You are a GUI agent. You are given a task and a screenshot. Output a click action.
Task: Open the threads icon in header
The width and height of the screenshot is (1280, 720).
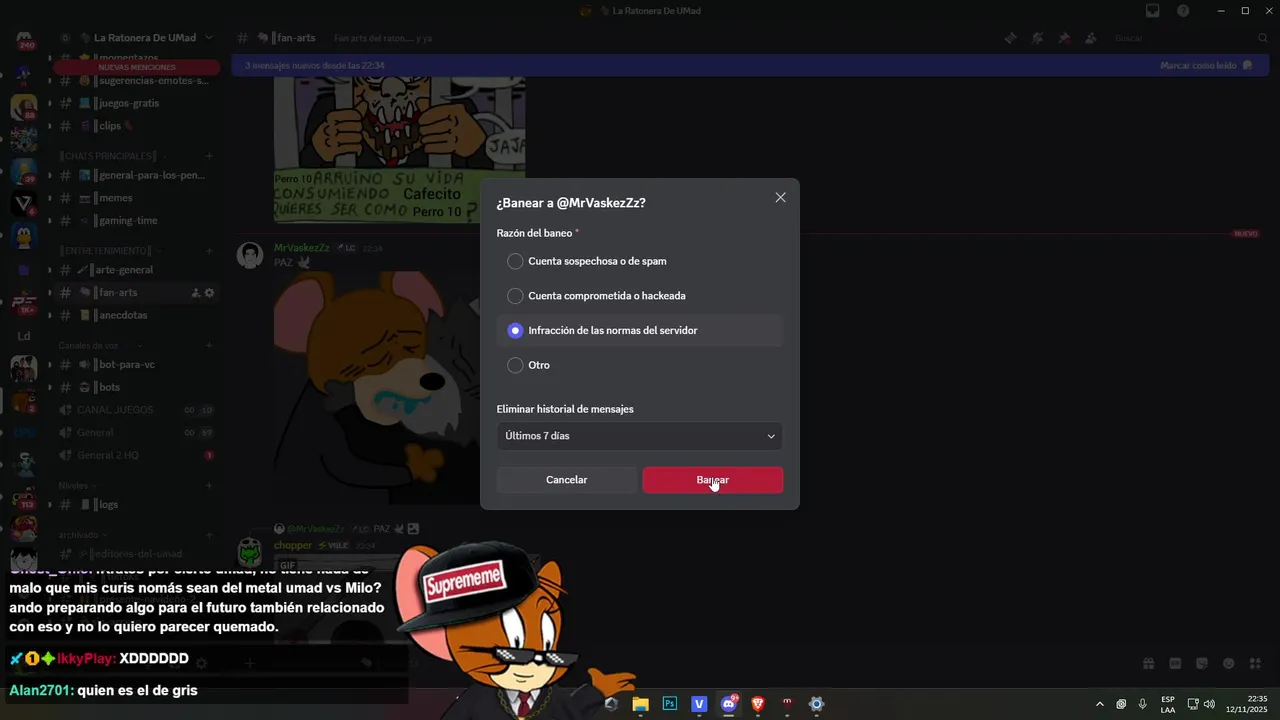pyautogui.click(x=1011, y=38)
